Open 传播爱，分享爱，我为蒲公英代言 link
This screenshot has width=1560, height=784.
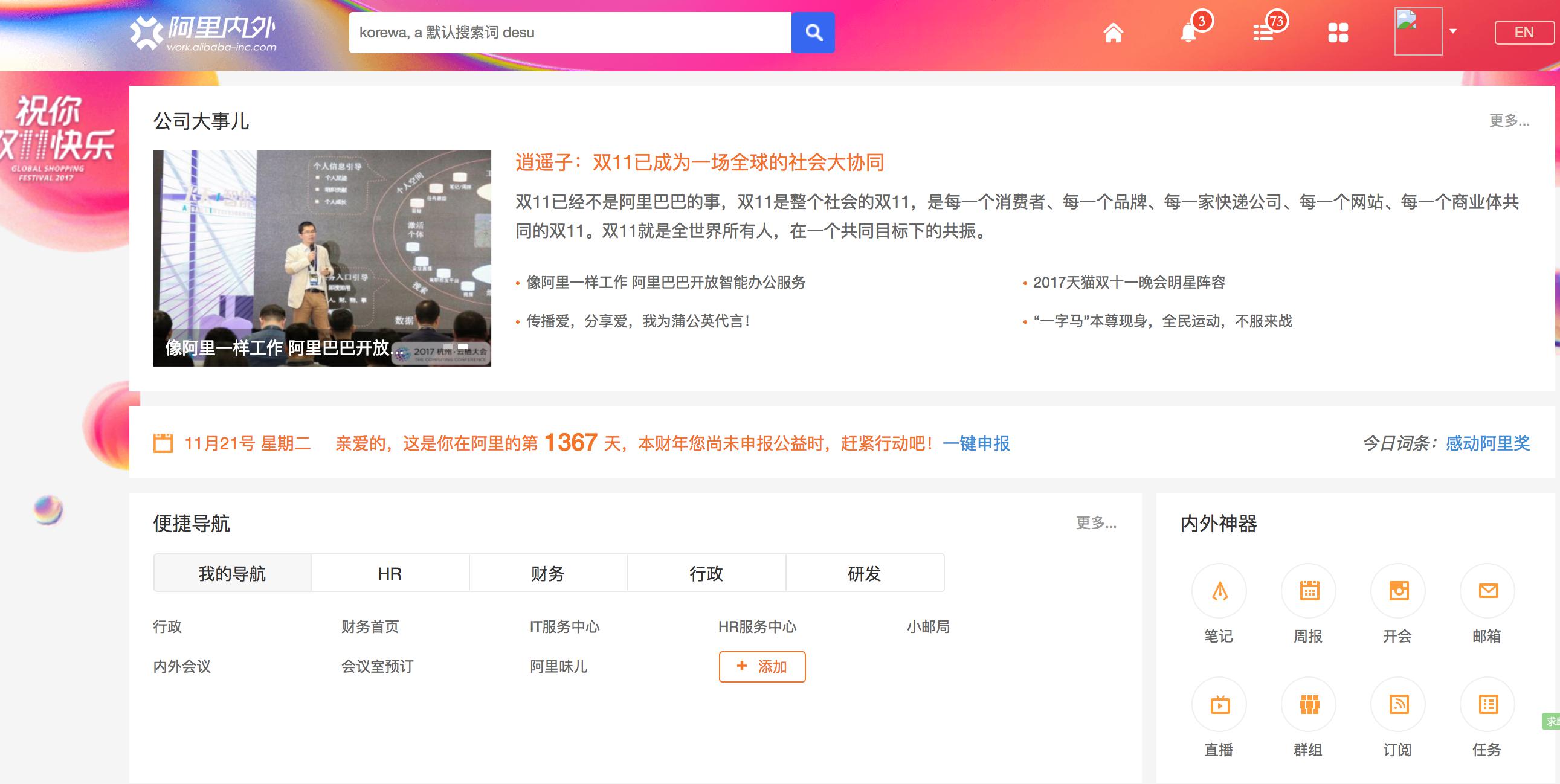pyautogui.click(x=638, y=321)
